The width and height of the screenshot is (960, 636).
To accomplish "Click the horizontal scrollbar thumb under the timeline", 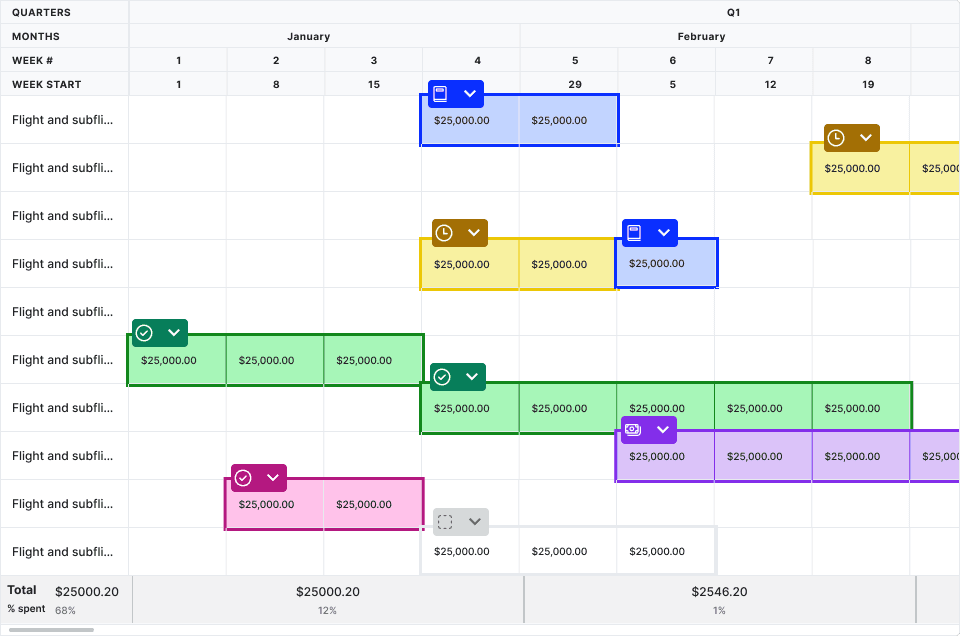I will click(51, 630).
